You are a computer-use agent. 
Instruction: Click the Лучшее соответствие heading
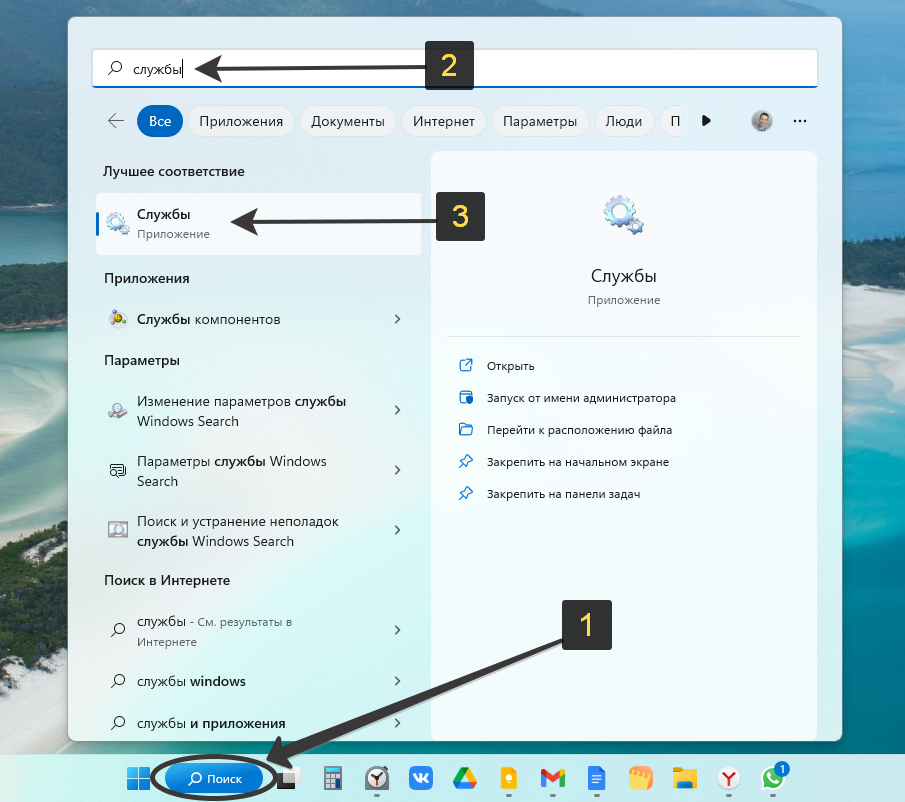pos(174,171)
